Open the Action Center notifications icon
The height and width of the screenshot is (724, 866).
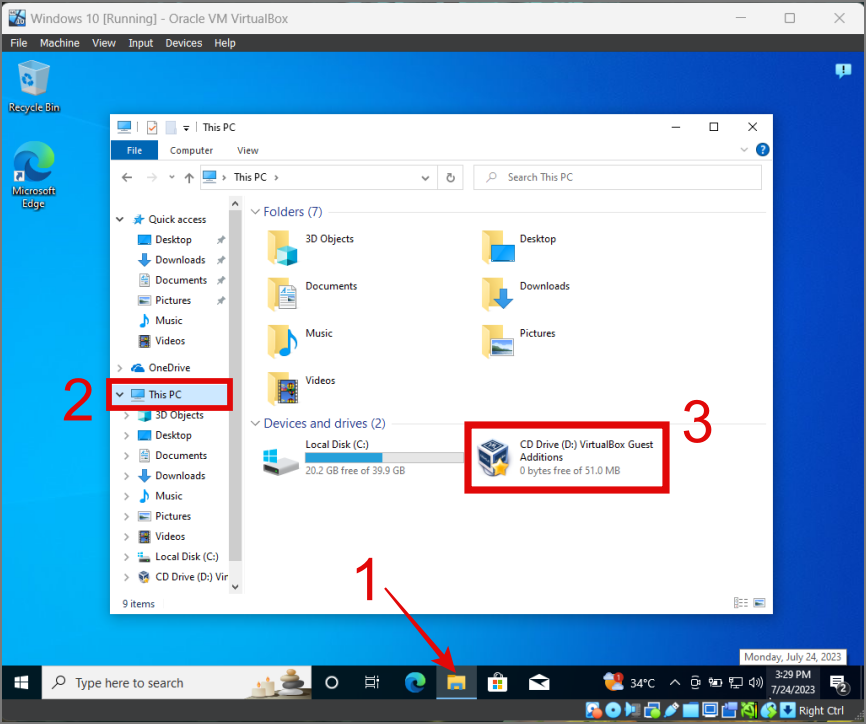pyautogui.click(x=839, y=684)
